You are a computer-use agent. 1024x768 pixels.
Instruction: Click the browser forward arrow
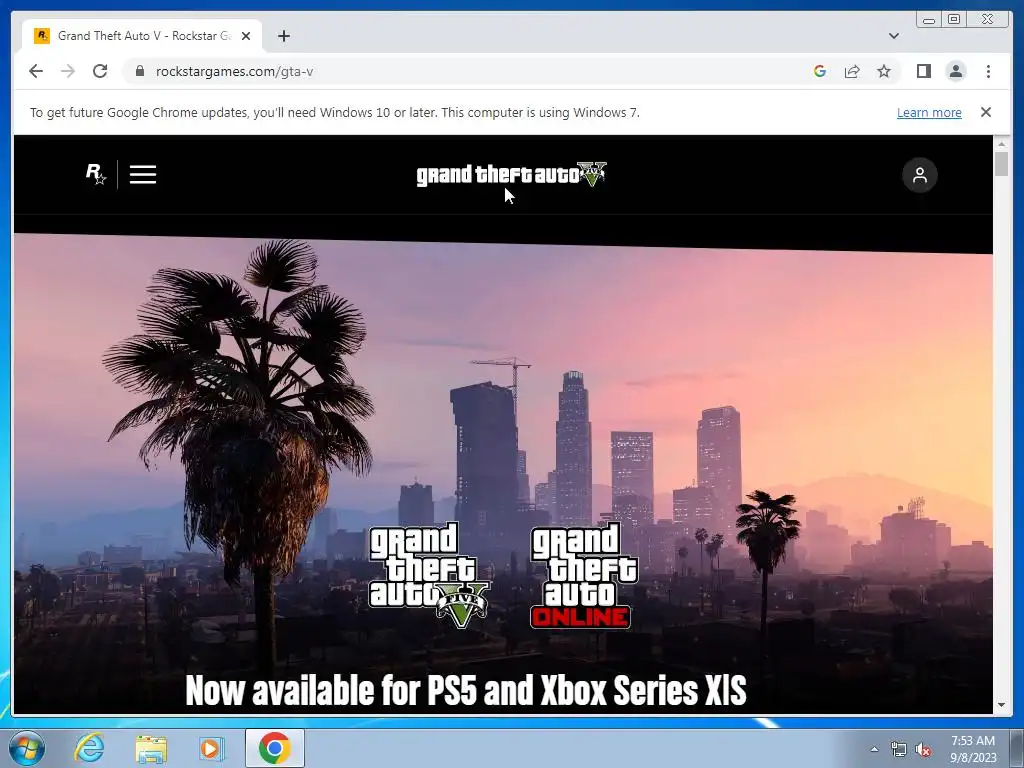point(68,71)
